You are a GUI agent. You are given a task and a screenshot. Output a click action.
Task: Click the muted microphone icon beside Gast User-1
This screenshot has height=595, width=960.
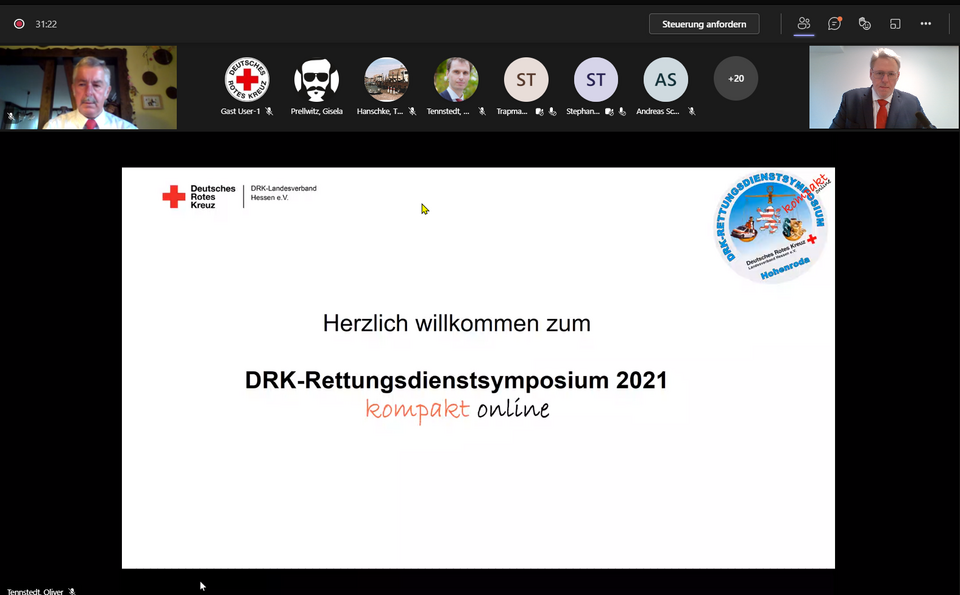[270, 112]
